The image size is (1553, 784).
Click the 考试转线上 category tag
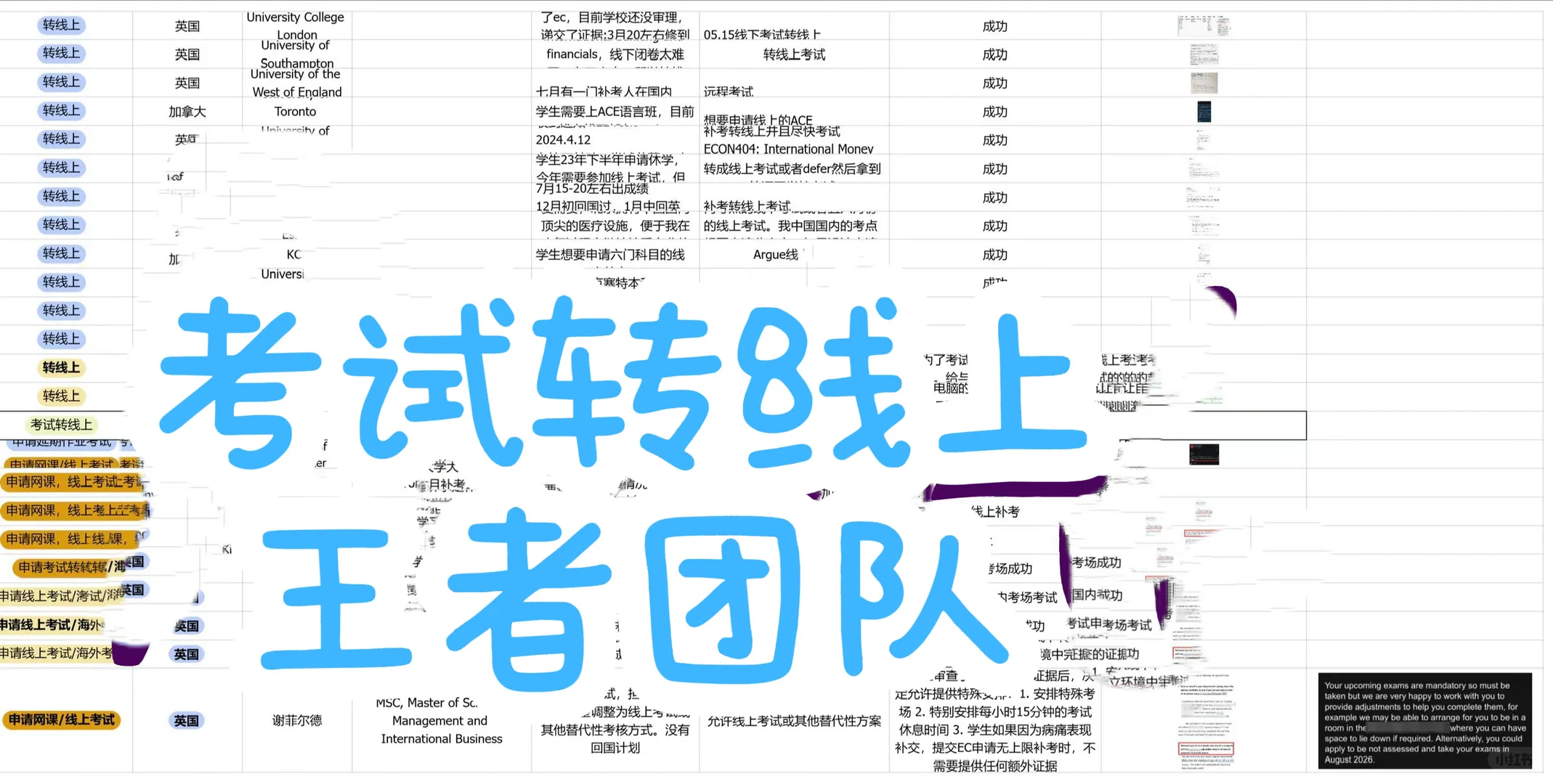point(61,425)
